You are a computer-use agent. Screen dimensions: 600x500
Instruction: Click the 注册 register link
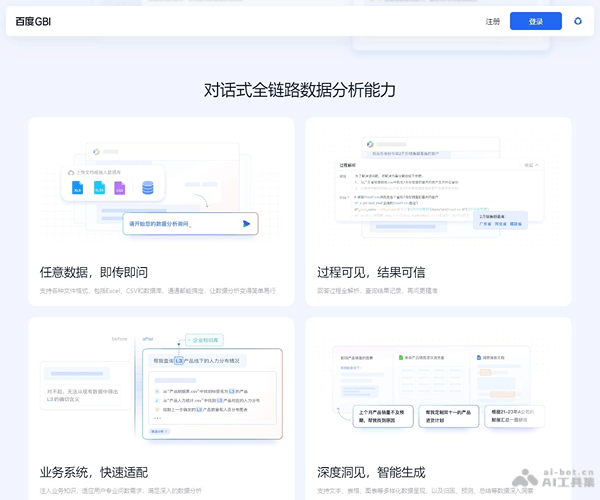[493, 21]
